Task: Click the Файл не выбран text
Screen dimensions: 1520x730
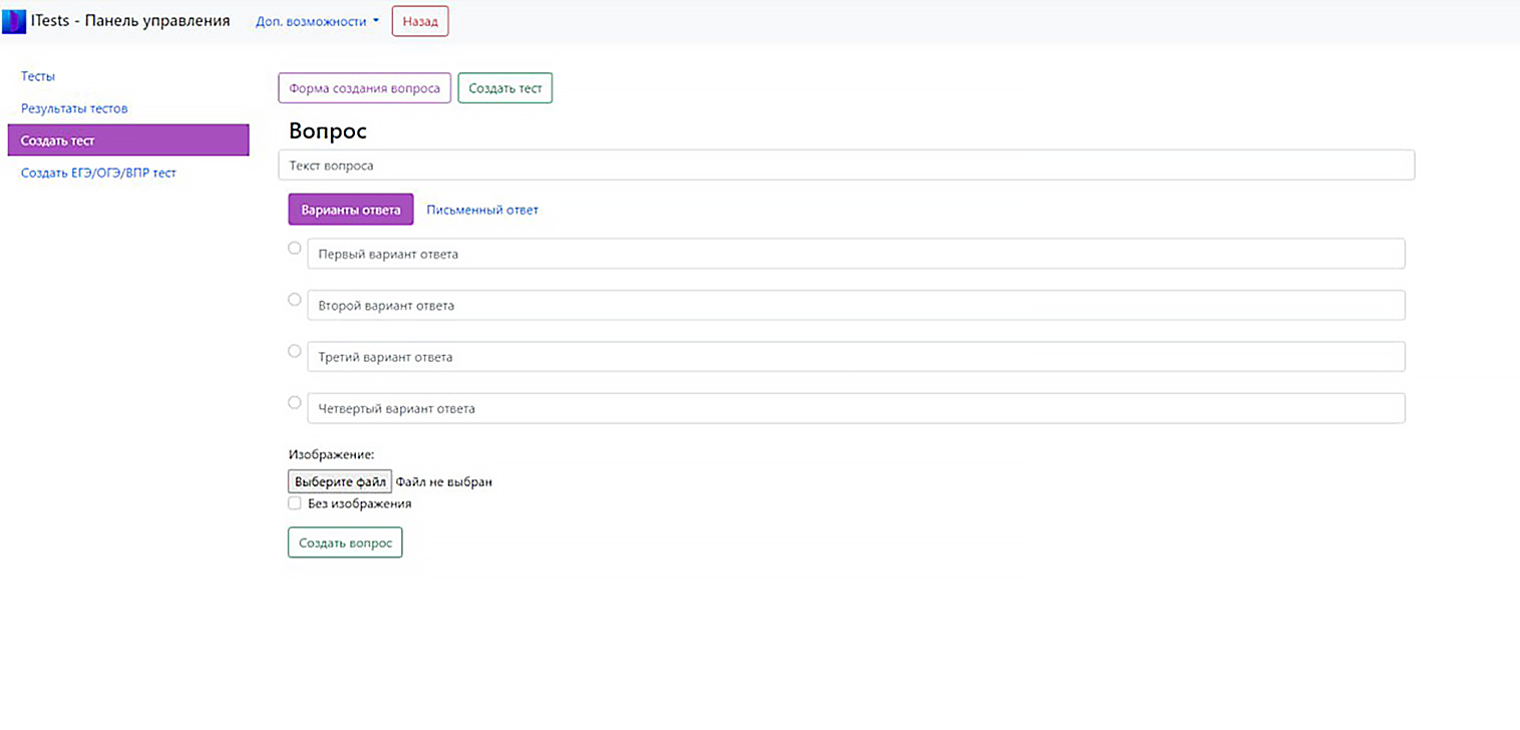Action: (x=444, y=482)
